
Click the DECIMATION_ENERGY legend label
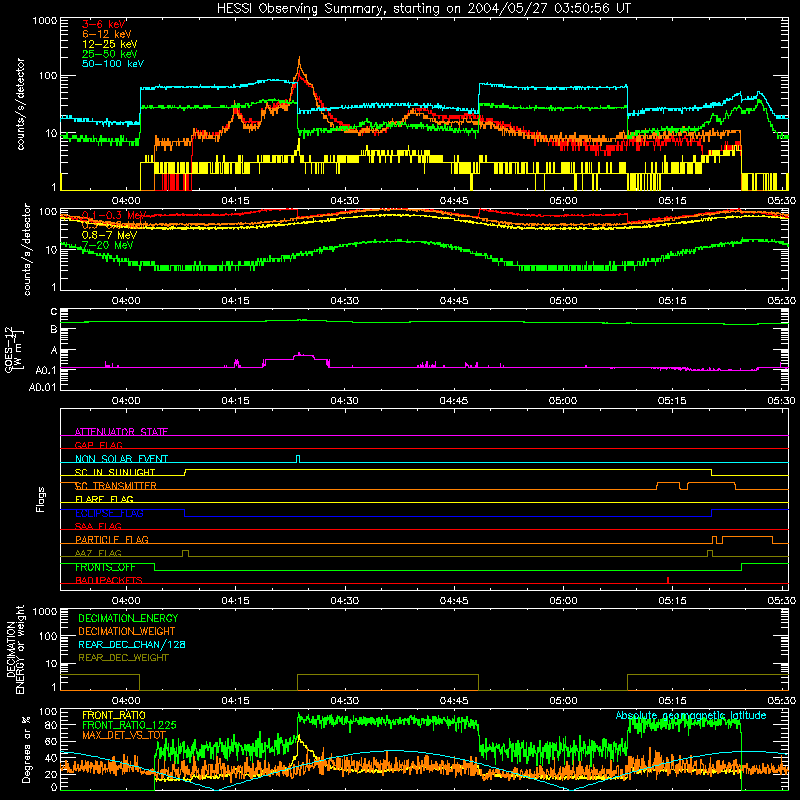click(128, 618)
